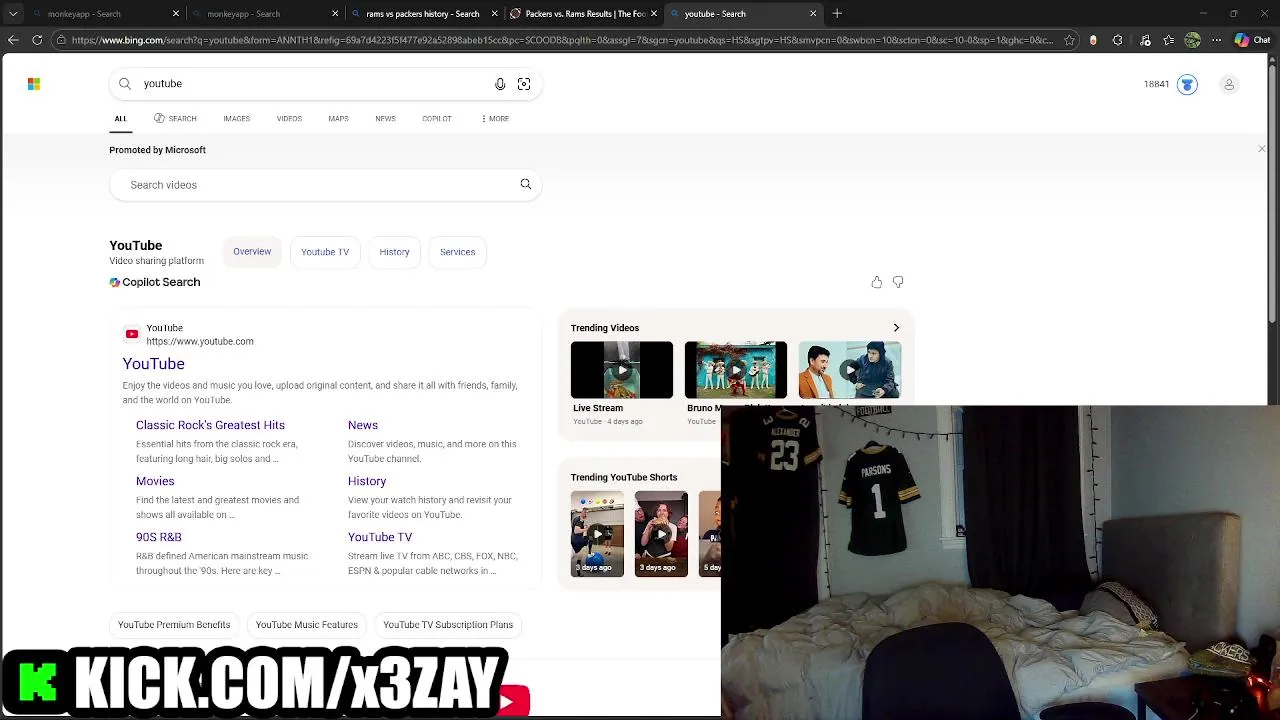Click the browser address bar URL
The image size is (1280, 720).
pyautogui.click(x=562, y=40)
